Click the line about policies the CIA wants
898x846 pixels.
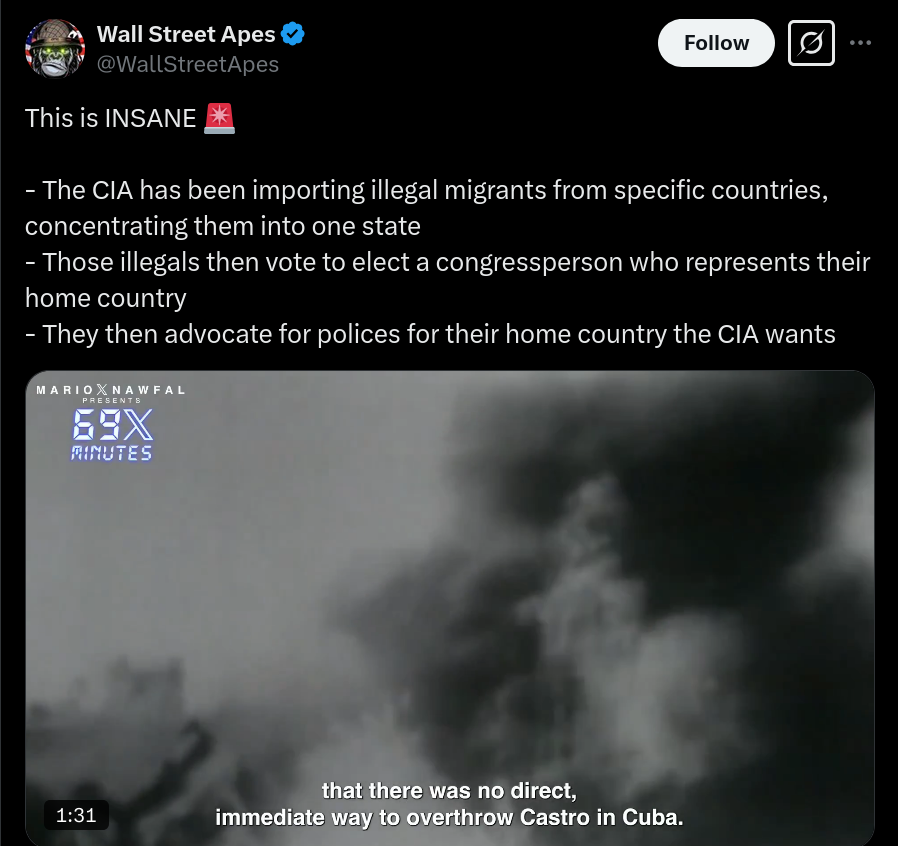click(430, 335)
